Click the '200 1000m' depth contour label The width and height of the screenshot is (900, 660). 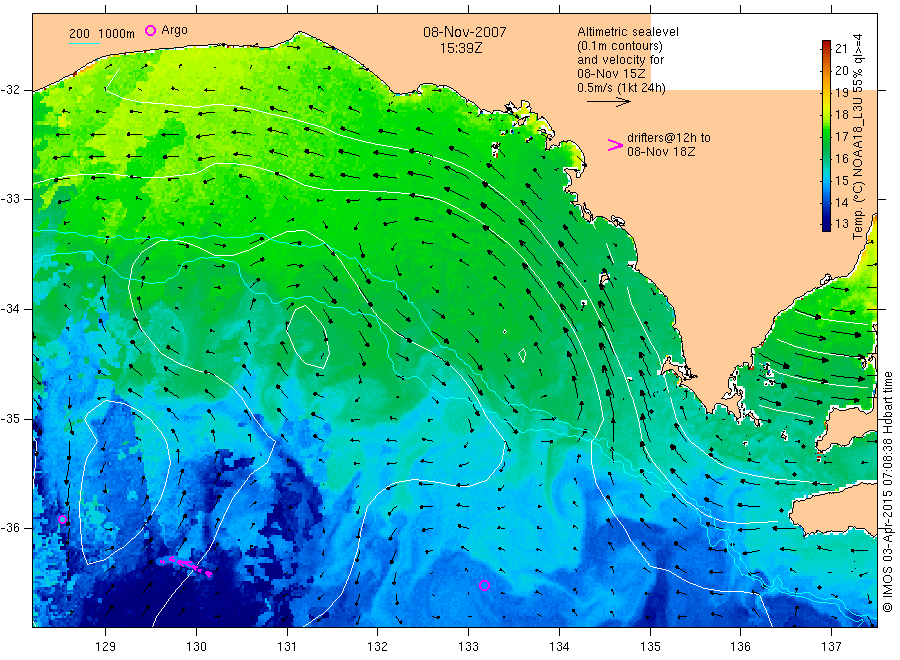point(102,34)
